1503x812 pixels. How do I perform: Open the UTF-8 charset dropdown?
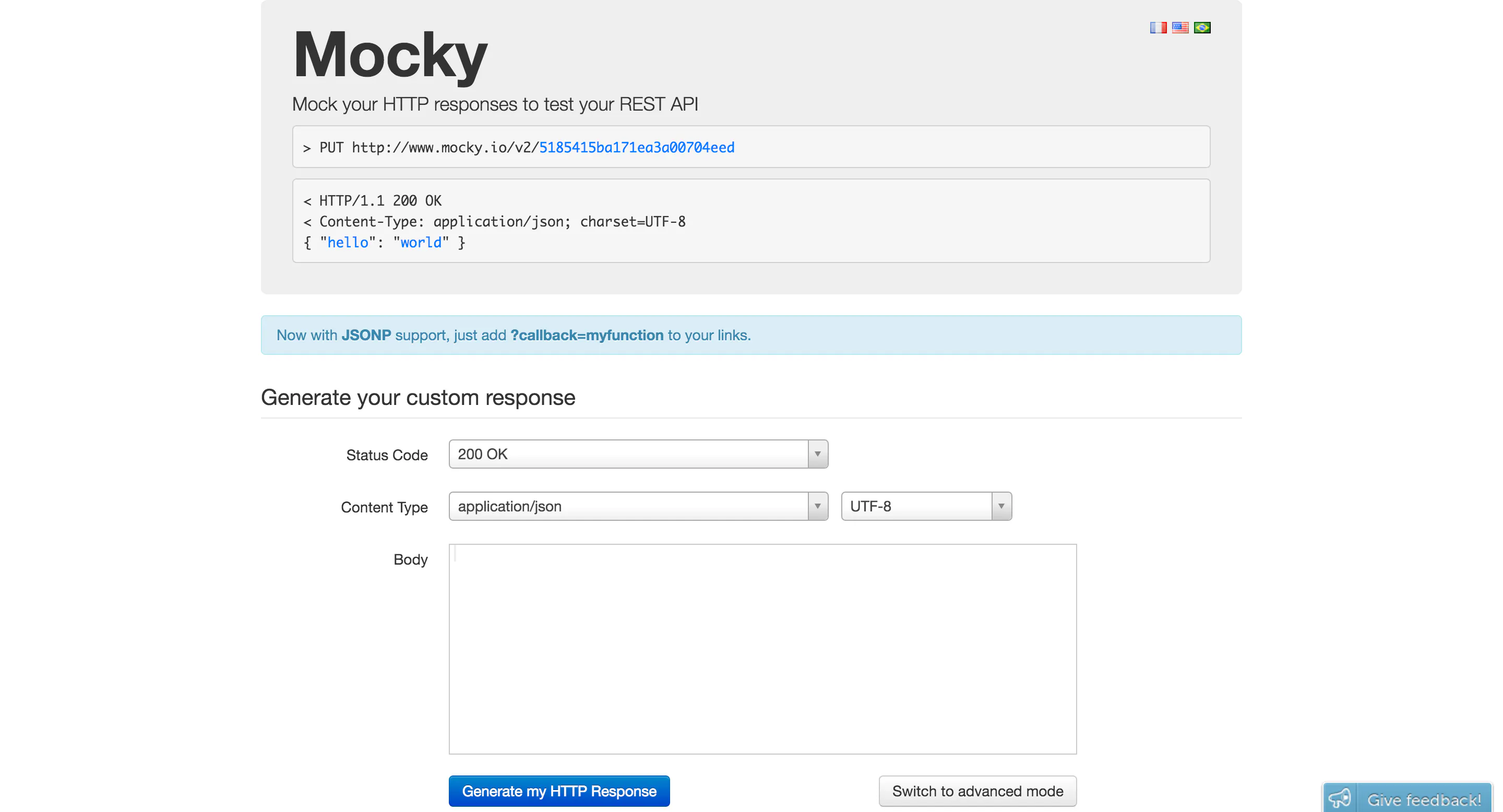(926, 506)
